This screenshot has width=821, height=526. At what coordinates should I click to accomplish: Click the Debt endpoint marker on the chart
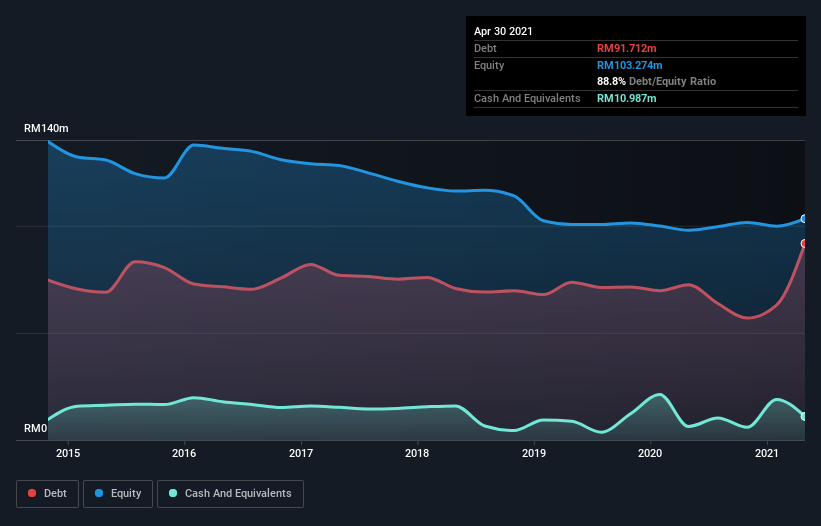(x=804, y=243)
